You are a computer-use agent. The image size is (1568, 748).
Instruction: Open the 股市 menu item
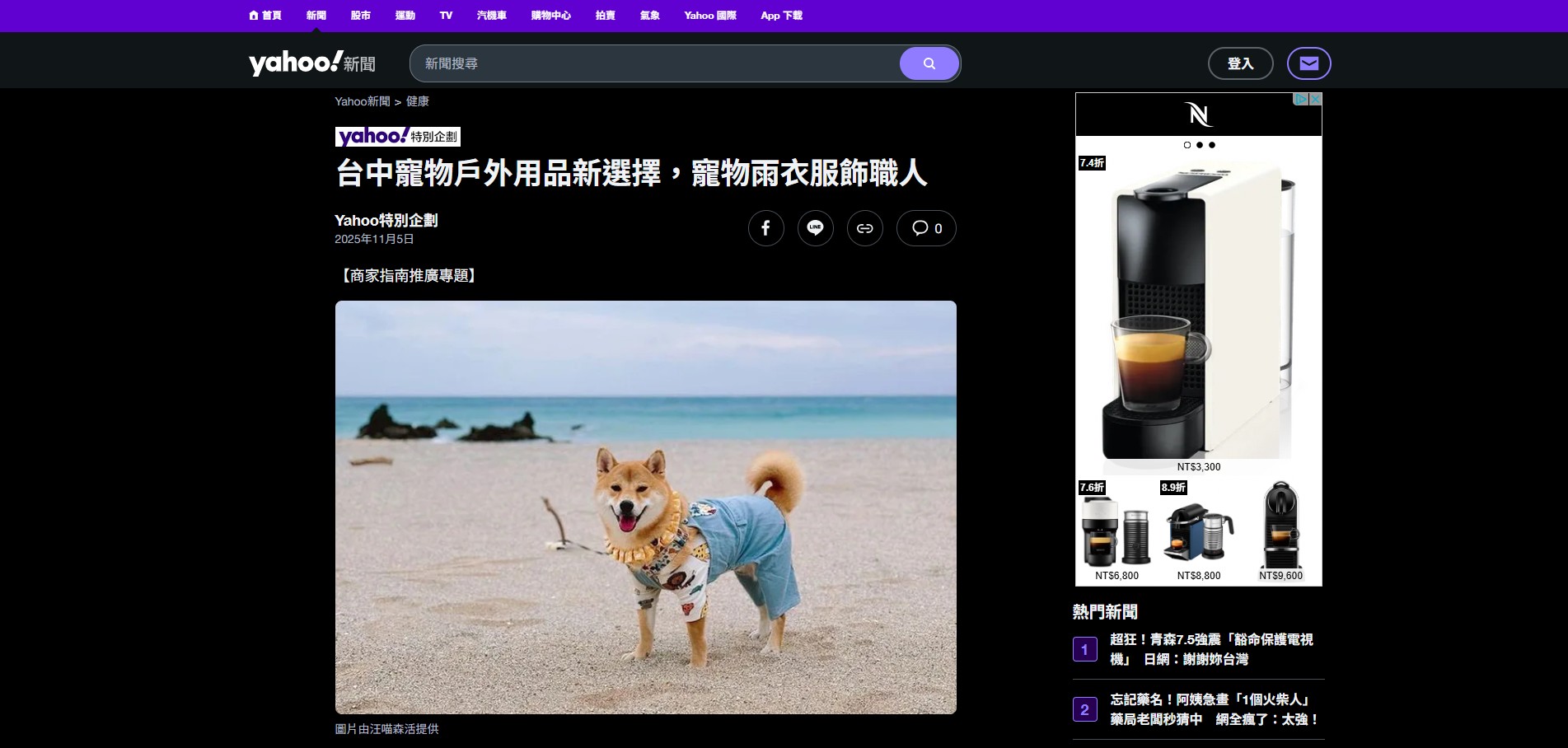tap(360, 16)
